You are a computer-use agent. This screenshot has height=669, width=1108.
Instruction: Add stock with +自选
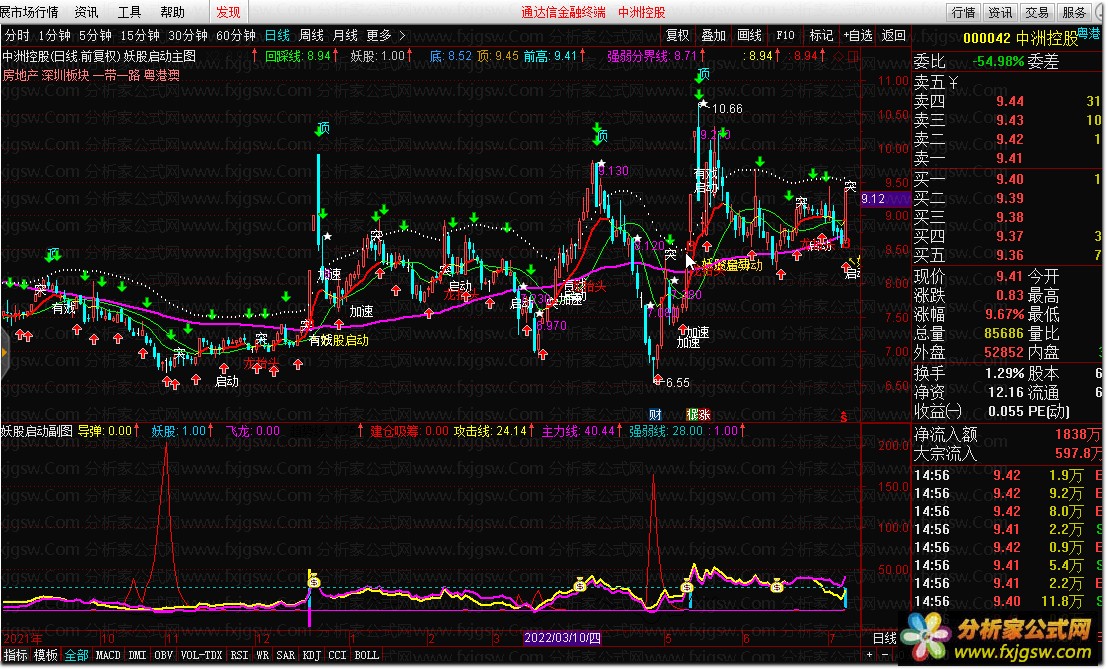(858, 35)
